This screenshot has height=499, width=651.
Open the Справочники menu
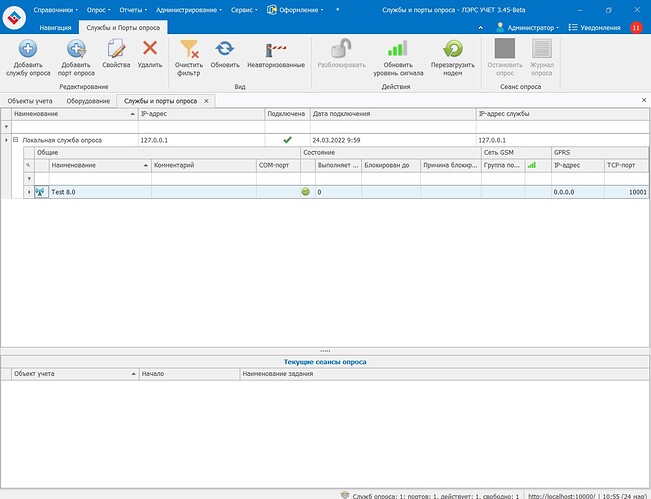55,10
